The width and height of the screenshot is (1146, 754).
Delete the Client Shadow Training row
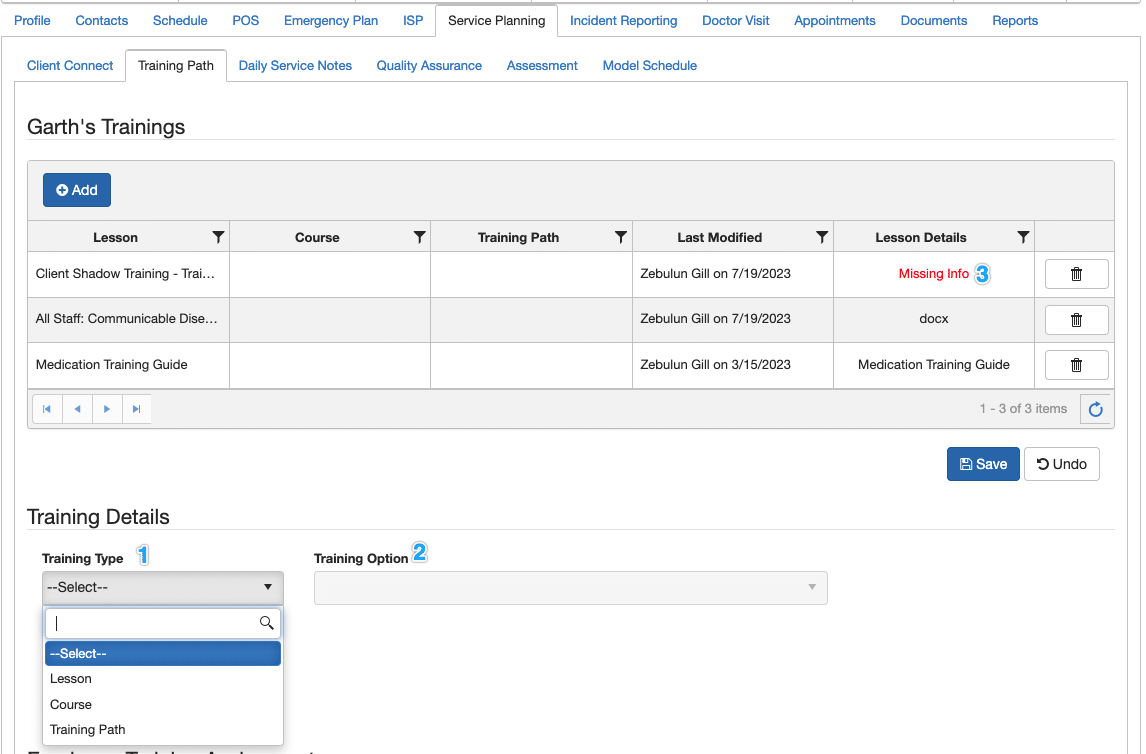point(1076,274)
